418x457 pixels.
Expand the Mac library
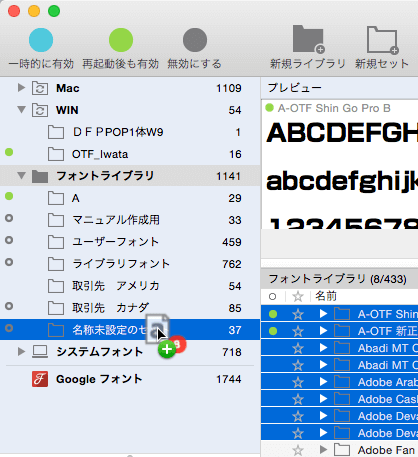pyautogui.click(x=21, y=88)
